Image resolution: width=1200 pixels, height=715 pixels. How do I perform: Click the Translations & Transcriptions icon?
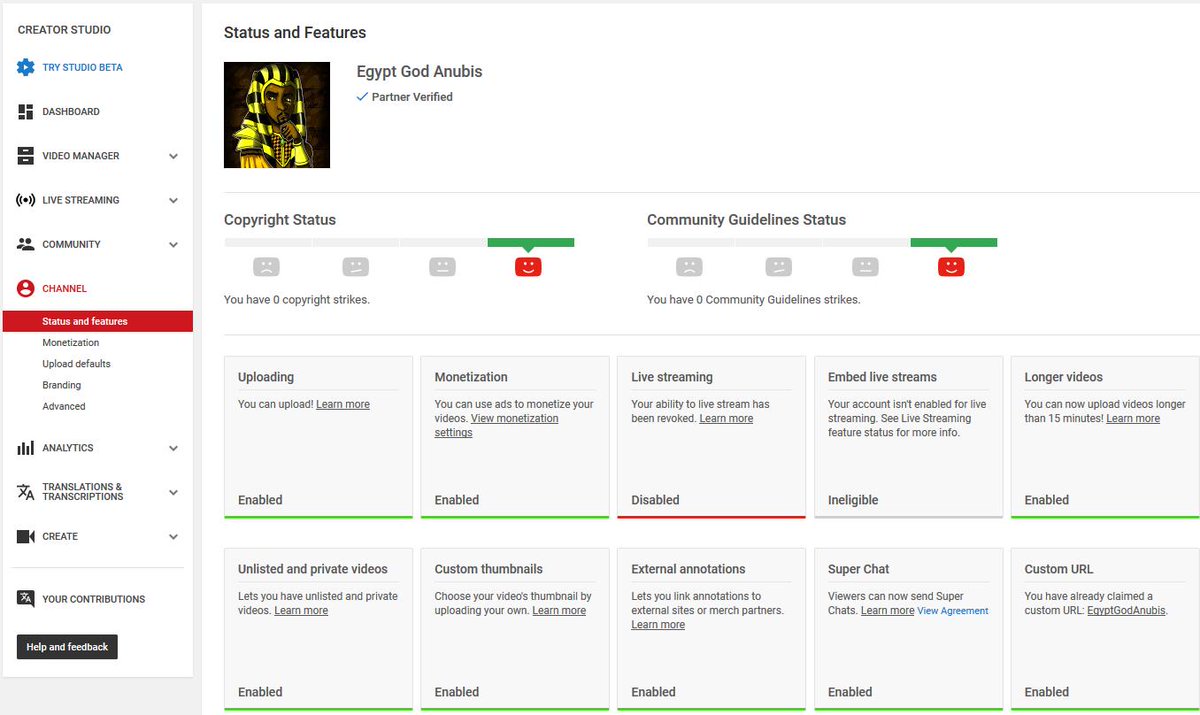point(26,492)
